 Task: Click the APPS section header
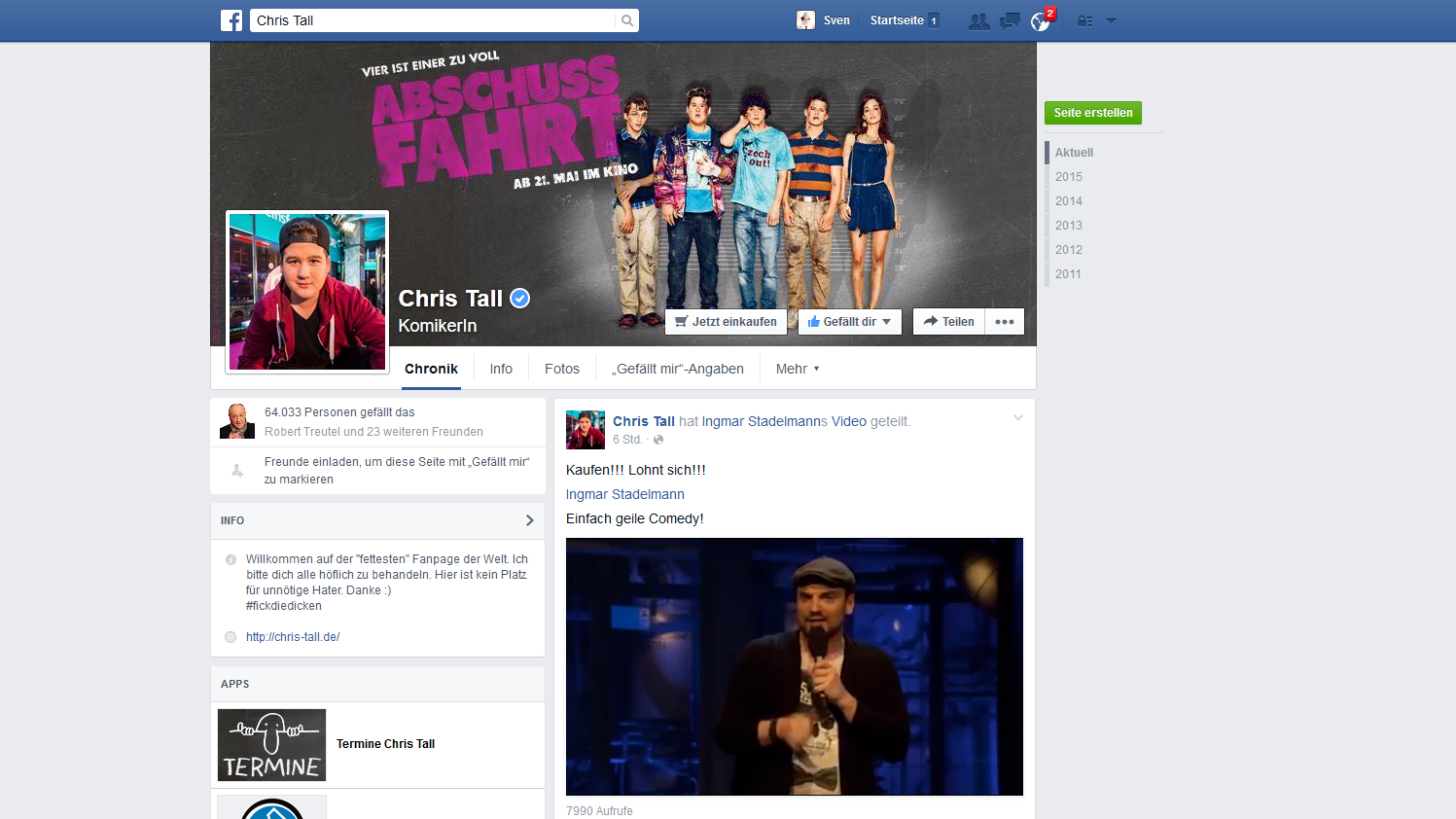coord(235,684)
